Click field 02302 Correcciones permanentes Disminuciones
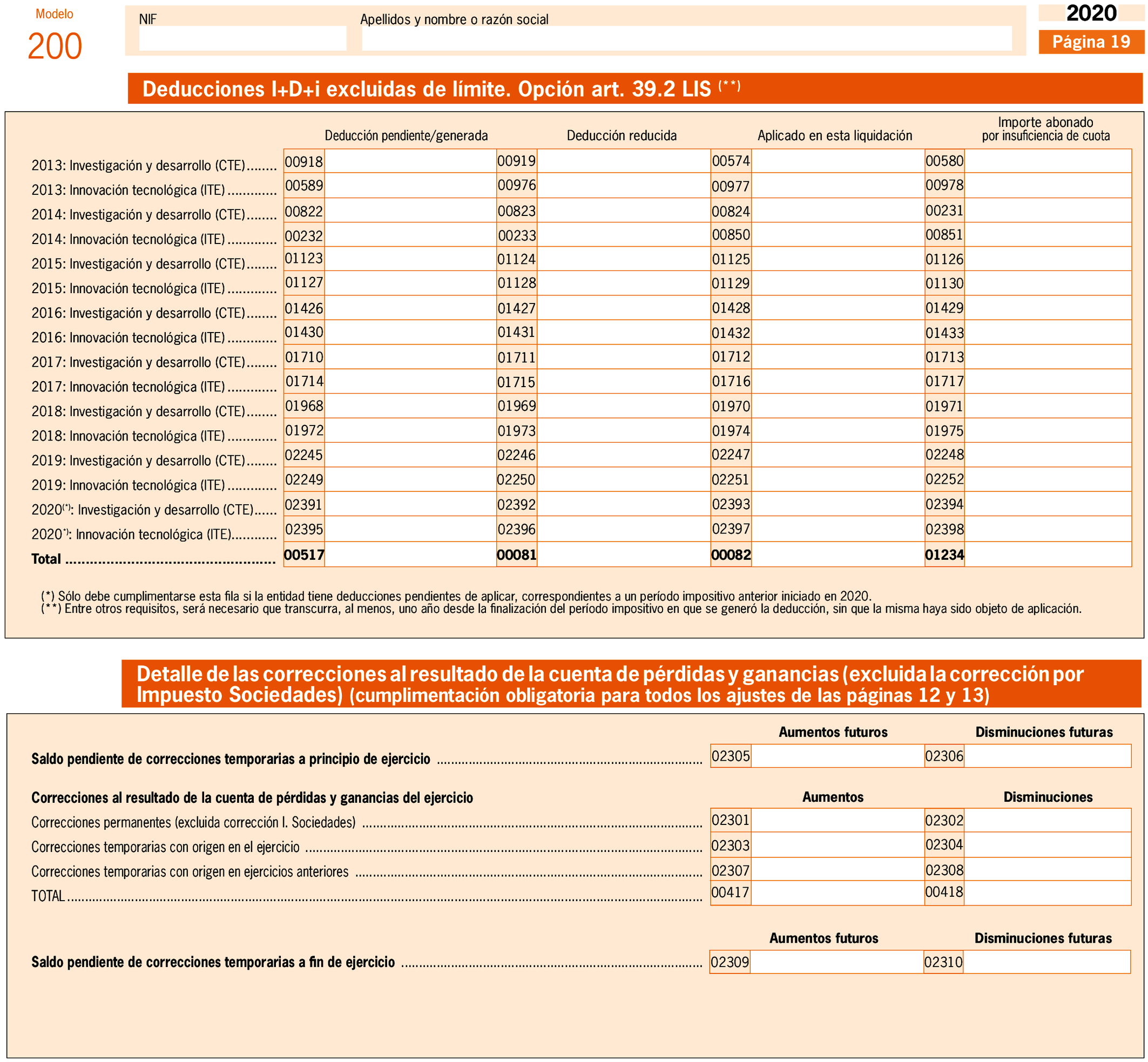Viewport: 1148px width, 1062px height. pos(1048,821)
